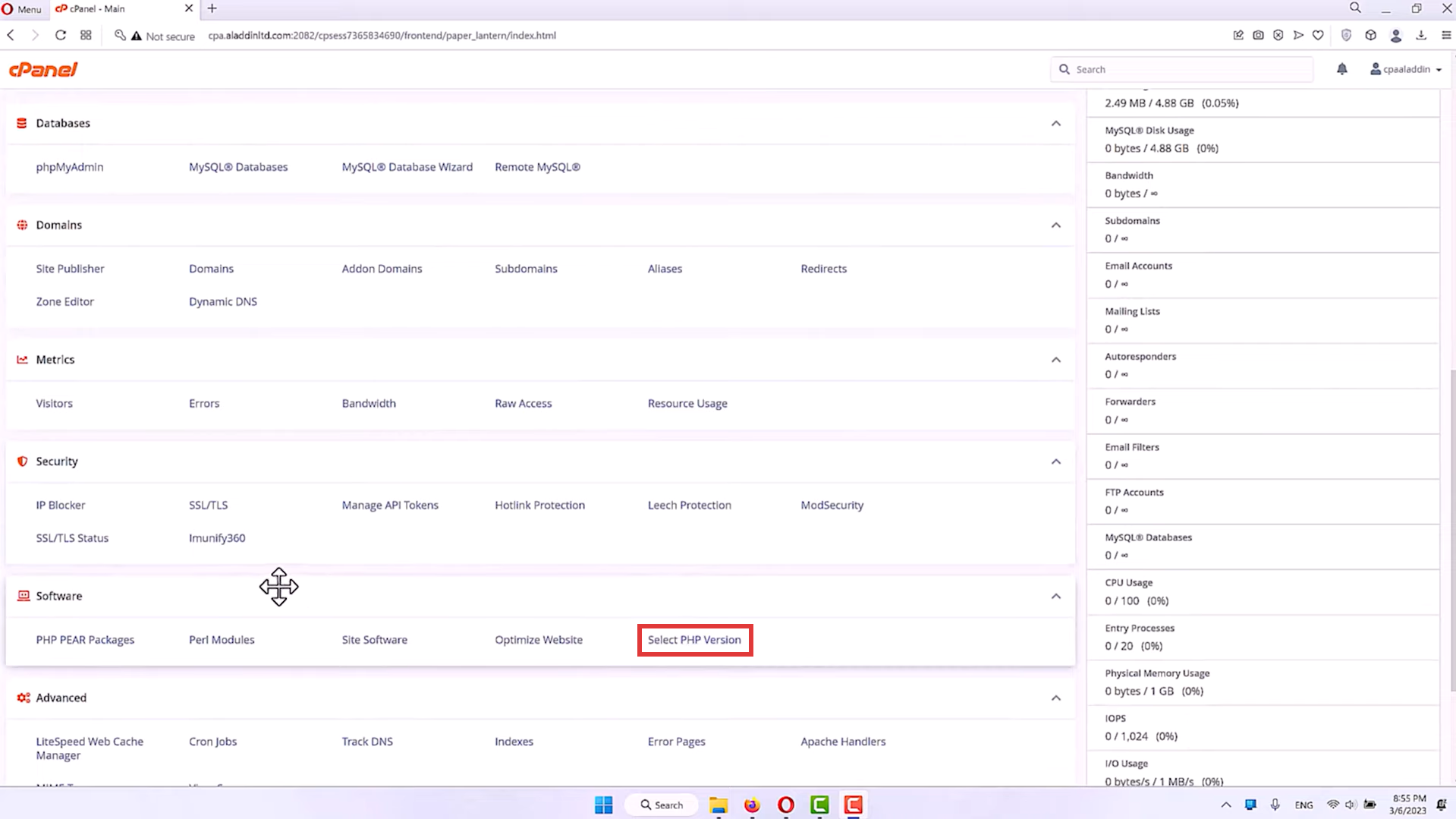Click the Domains globe icon

[x=22, y=225]
